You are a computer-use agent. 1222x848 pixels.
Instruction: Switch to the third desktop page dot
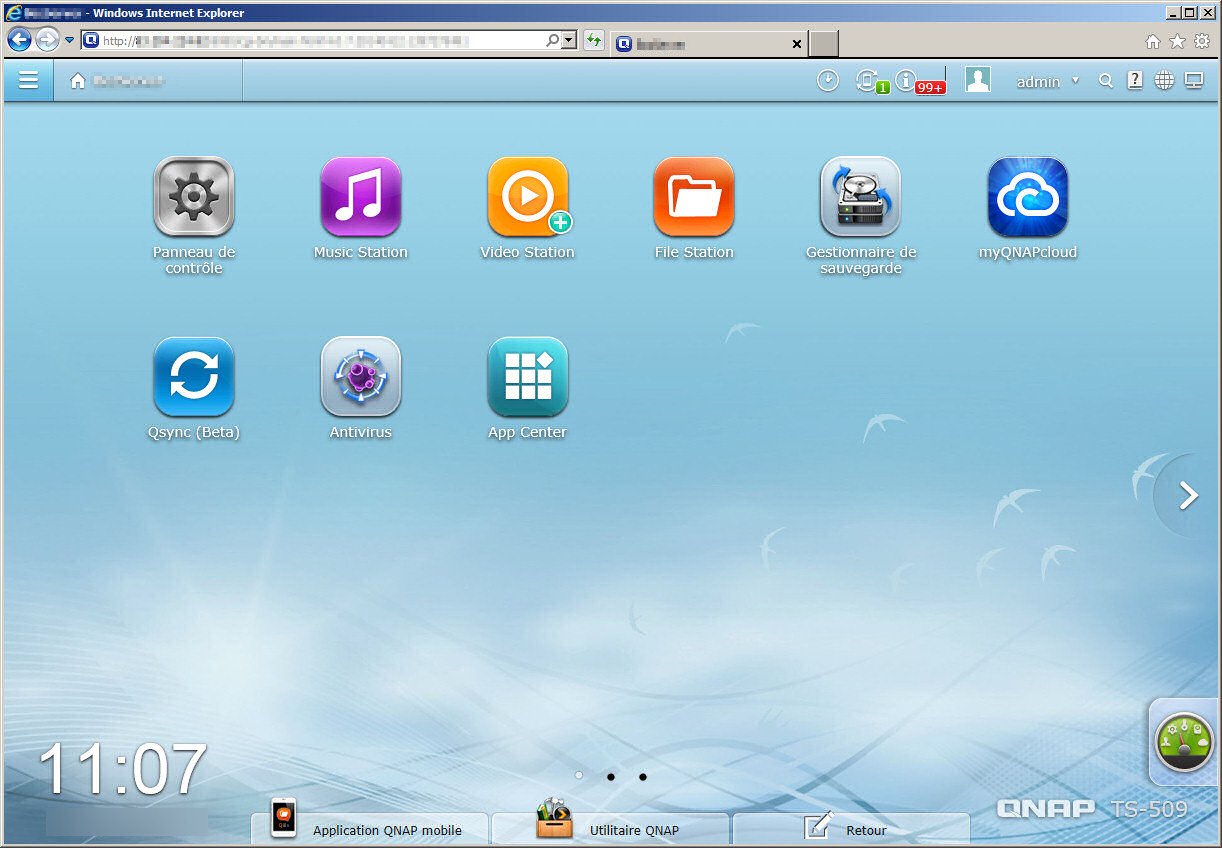tap(642, 776)
